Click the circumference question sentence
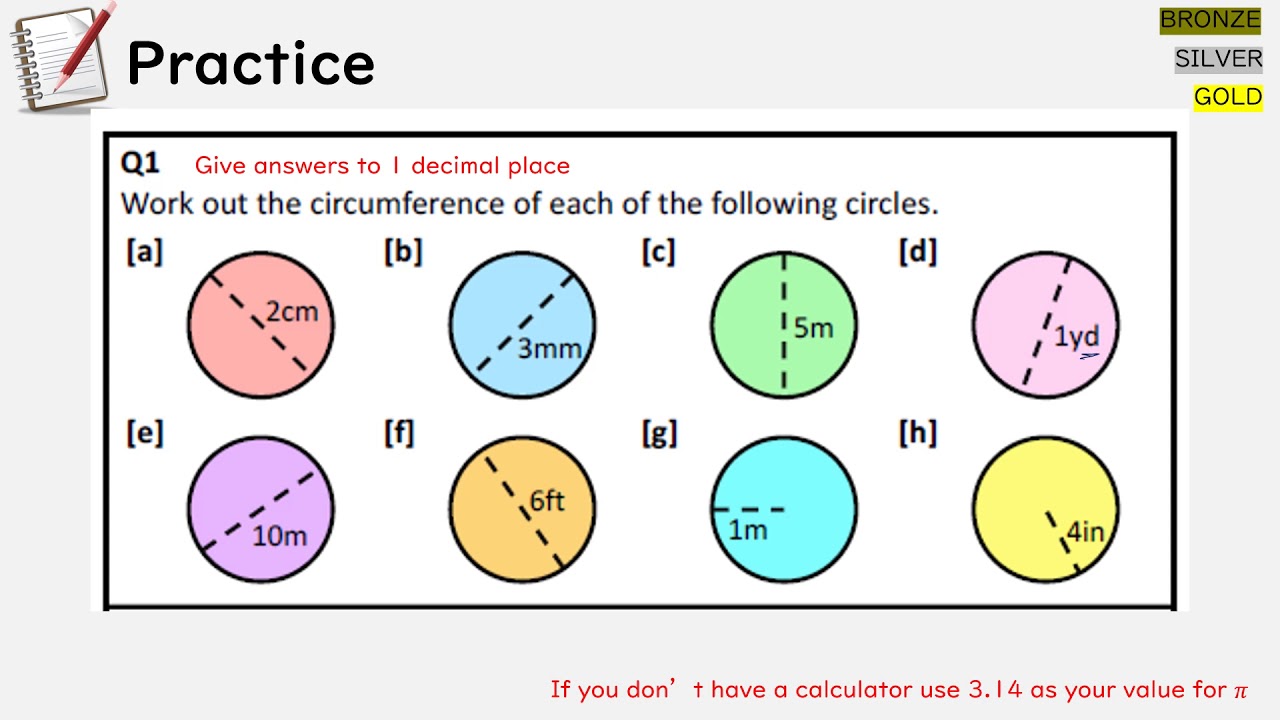The image size is (1280, 720). [x=529, y=205]
